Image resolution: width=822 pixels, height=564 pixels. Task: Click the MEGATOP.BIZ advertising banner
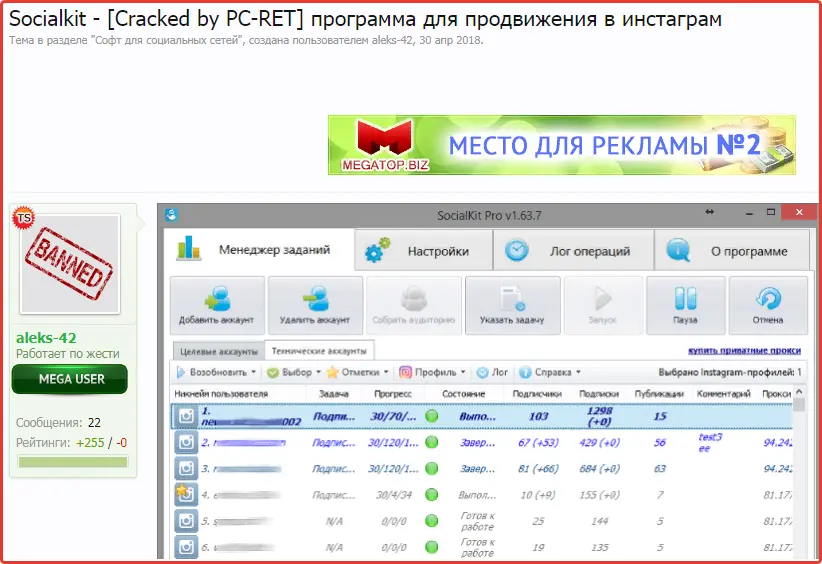click(x=561, y=145)
